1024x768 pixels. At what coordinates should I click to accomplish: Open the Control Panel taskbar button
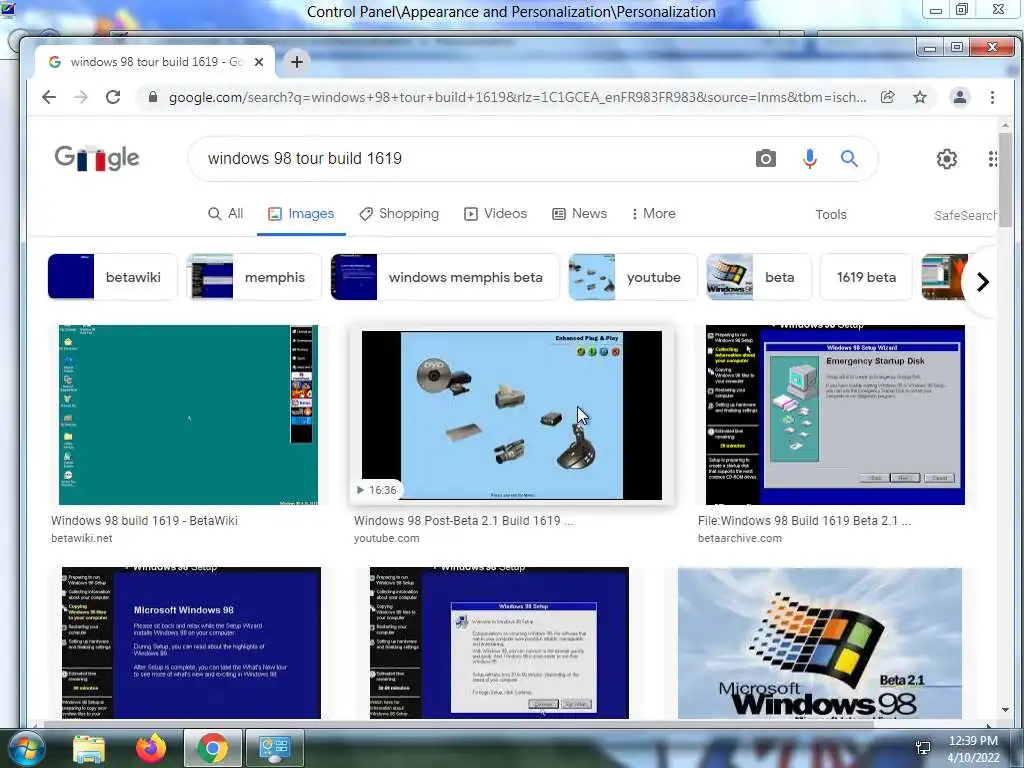[x=274, y=748]
